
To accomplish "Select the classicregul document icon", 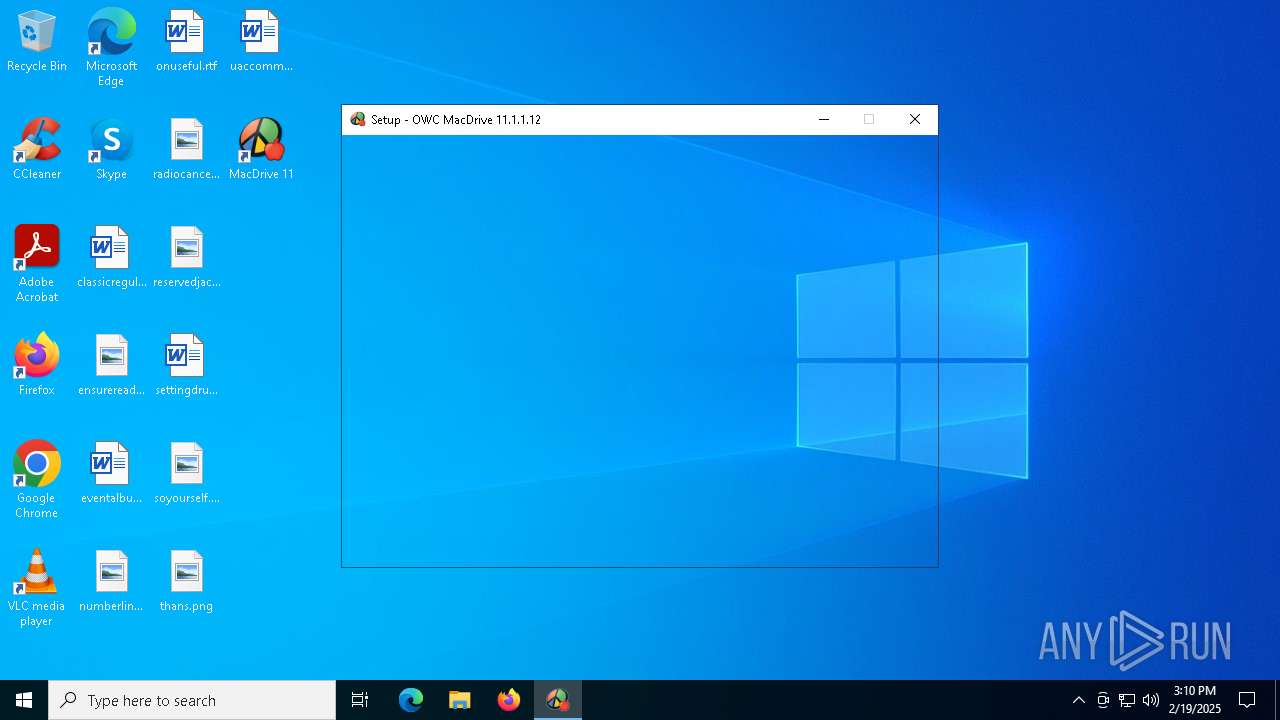I will [111, 258].
